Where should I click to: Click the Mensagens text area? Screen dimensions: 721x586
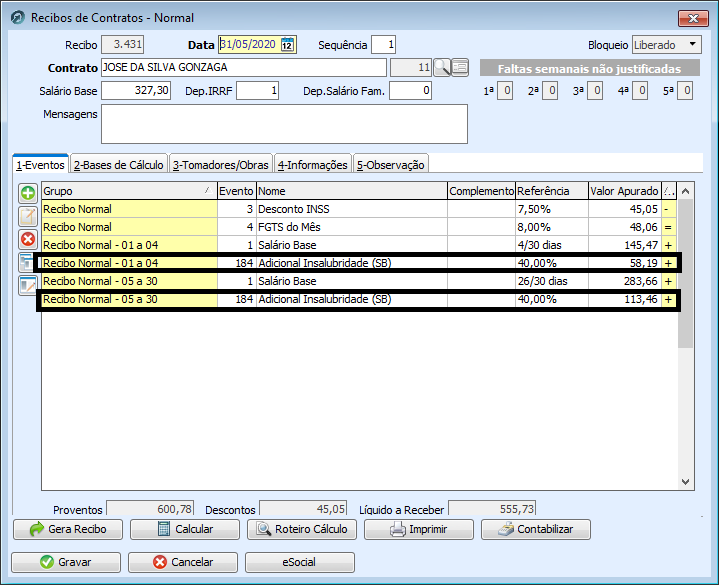tap(284, 124)
